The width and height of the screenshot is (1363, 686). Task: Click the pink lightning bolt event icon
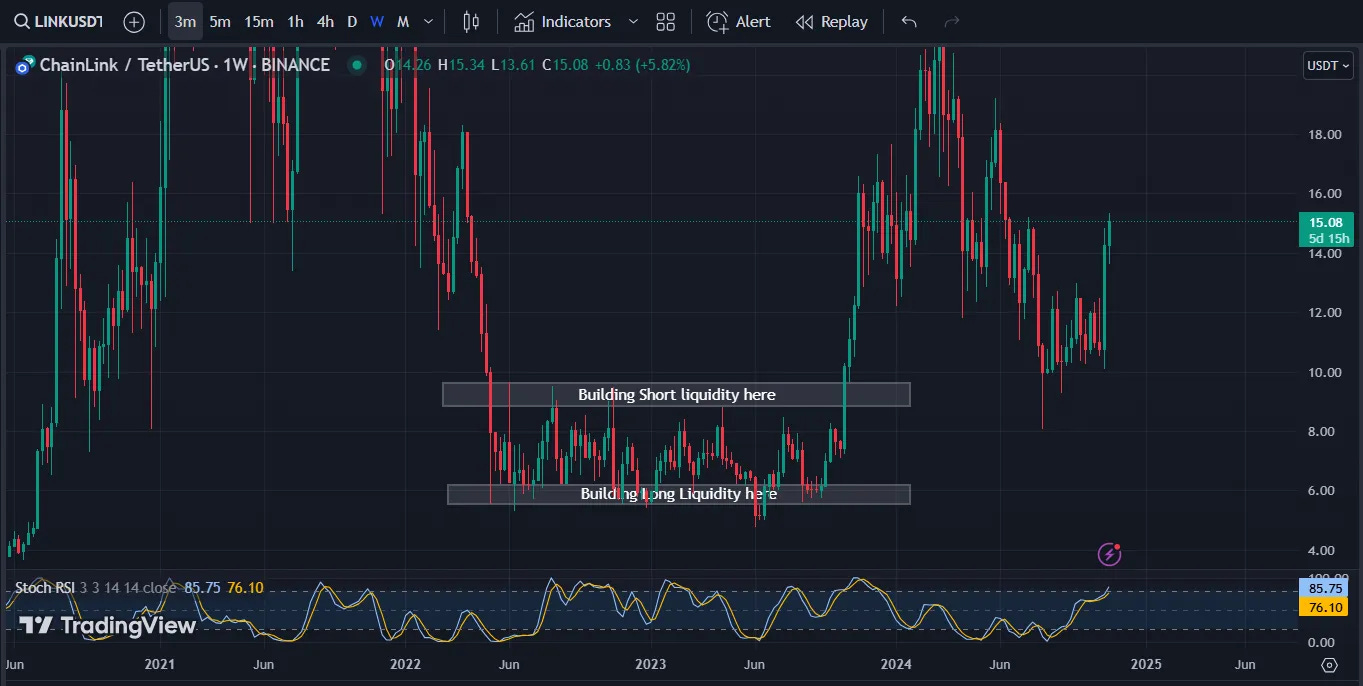pyautogui.click(x=1109, y=553)
